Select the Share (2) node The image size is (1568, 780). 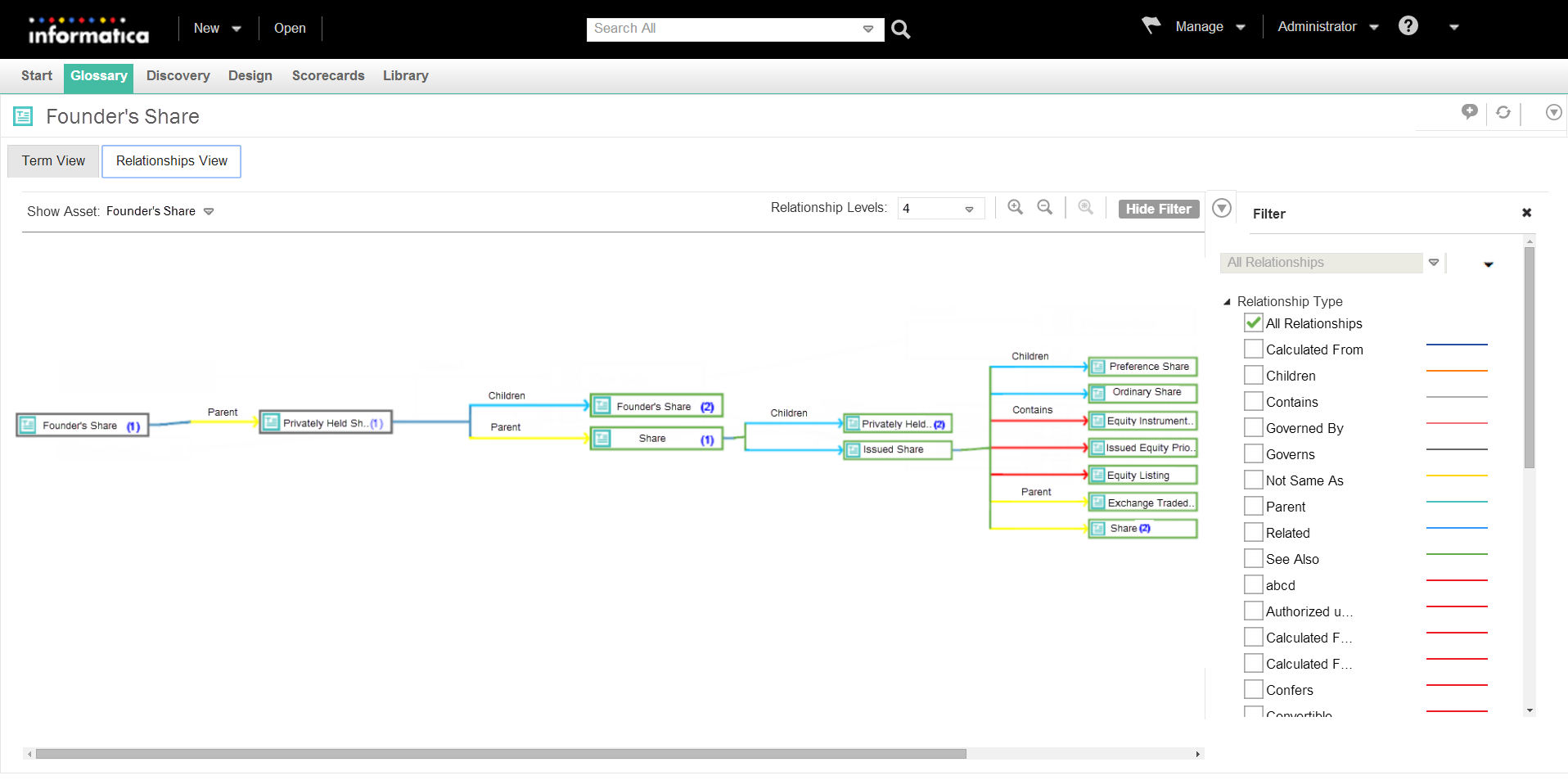point(1142,529)
